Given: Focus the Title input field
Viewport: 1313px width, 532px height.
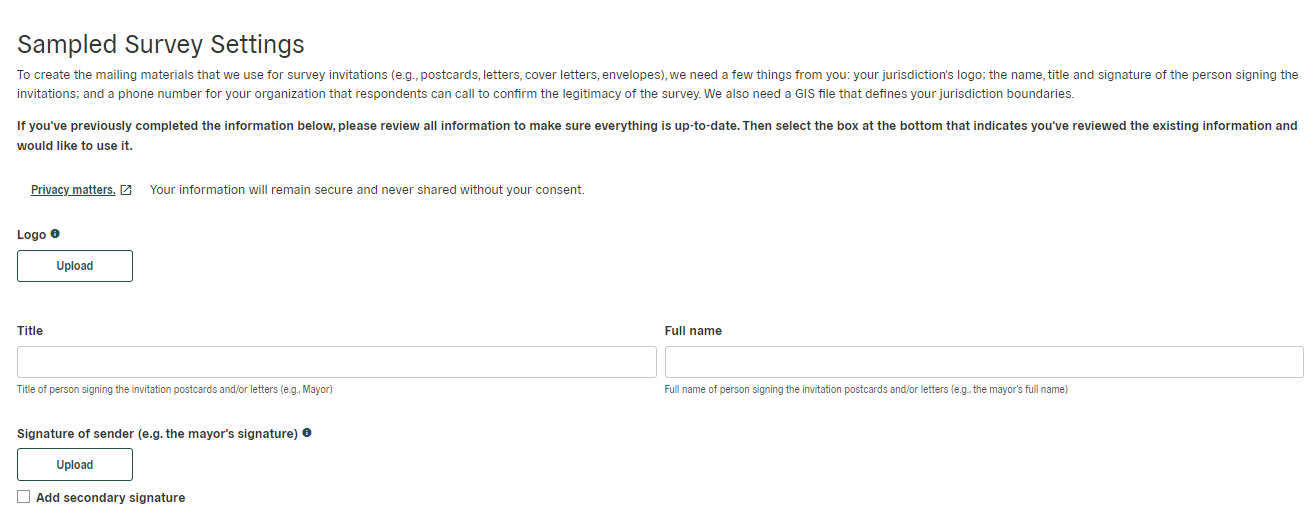Looking at the screenshot, I should (x=337, y=362).
